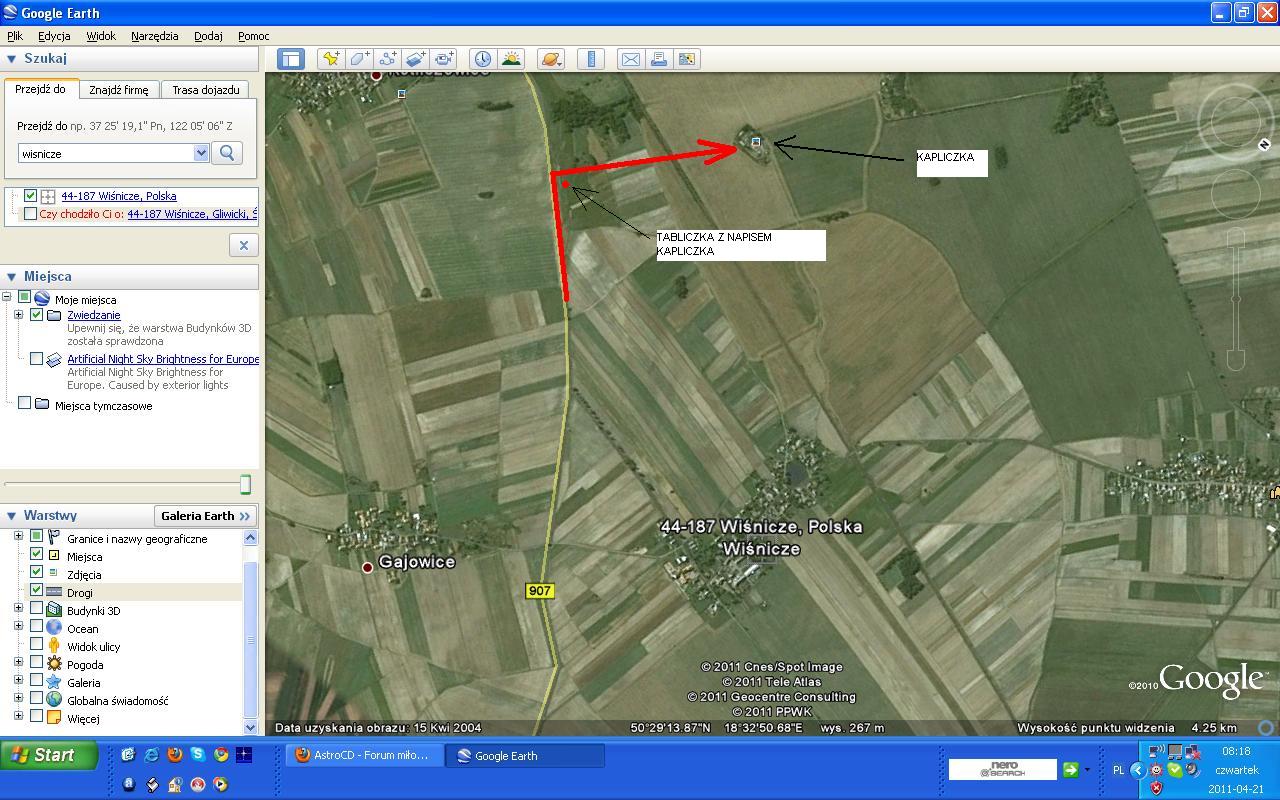Image resolution: width=1280 pixels, height=800 pixels.
Task: Check the Miejsca tymczasowe checkbox
Action: click(x=24, y=404)
